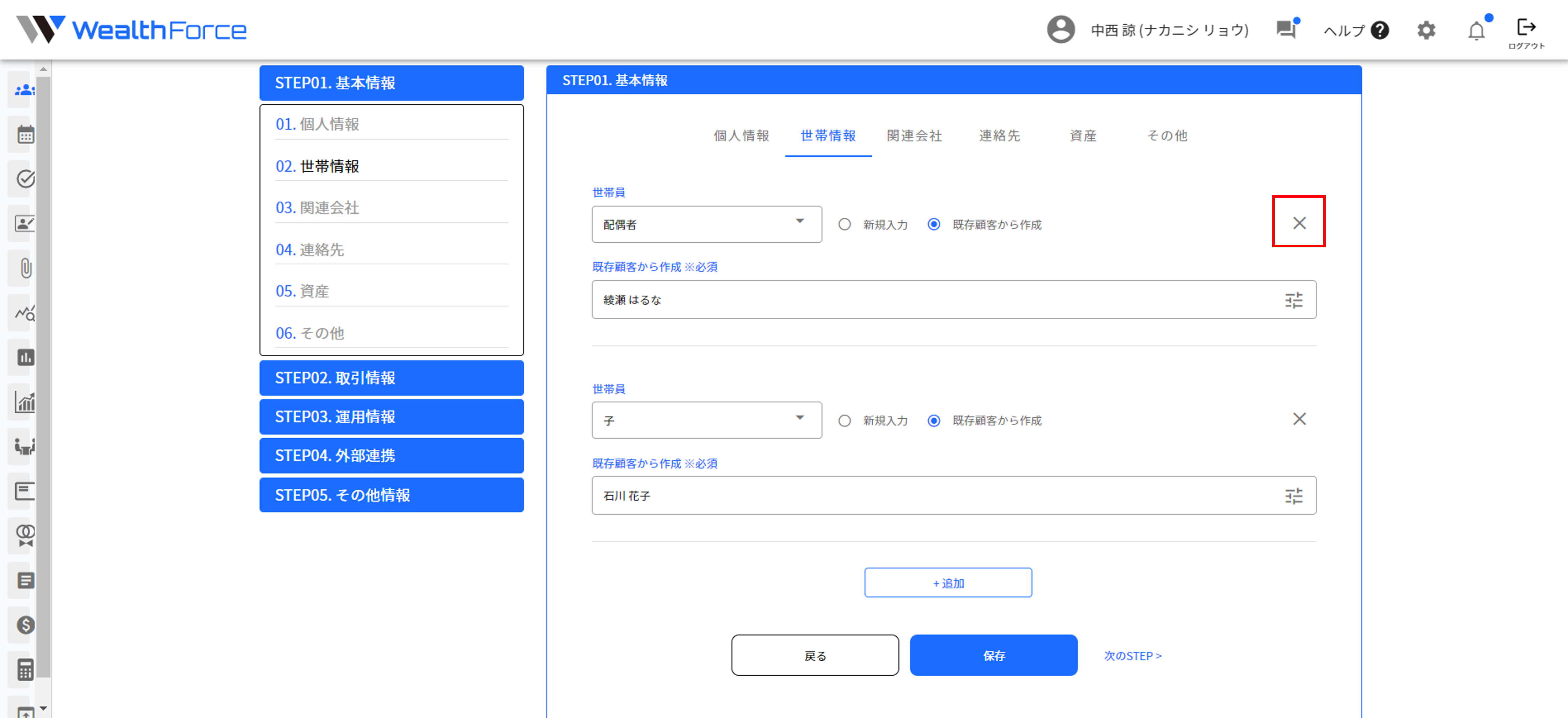Image resolution: width=1568 pixels, height=718 pixels.
Task: Expand STEP03. 運用情報 section
Action: [x=391, y=417]
